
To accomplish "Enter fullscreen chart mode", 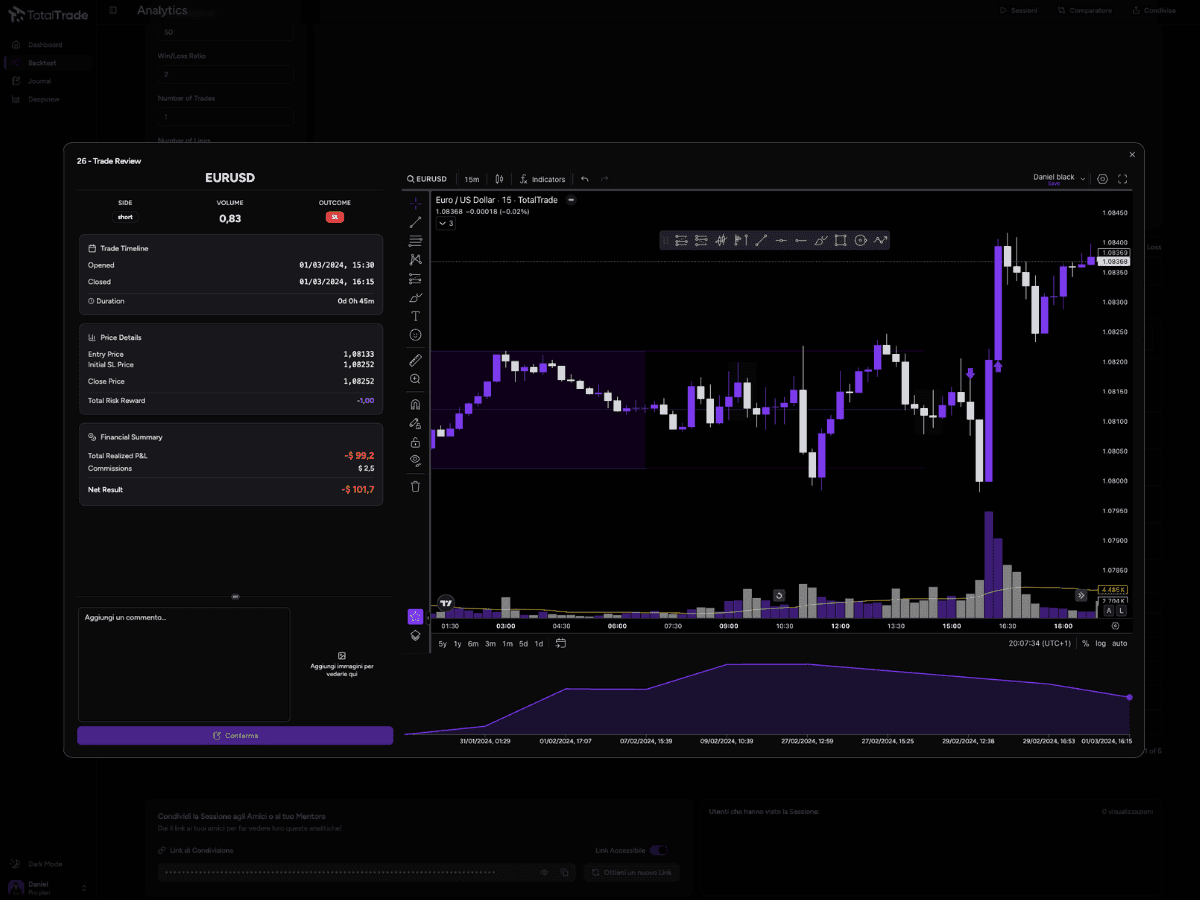I will pyautogui.click(x=1122, y=179).
